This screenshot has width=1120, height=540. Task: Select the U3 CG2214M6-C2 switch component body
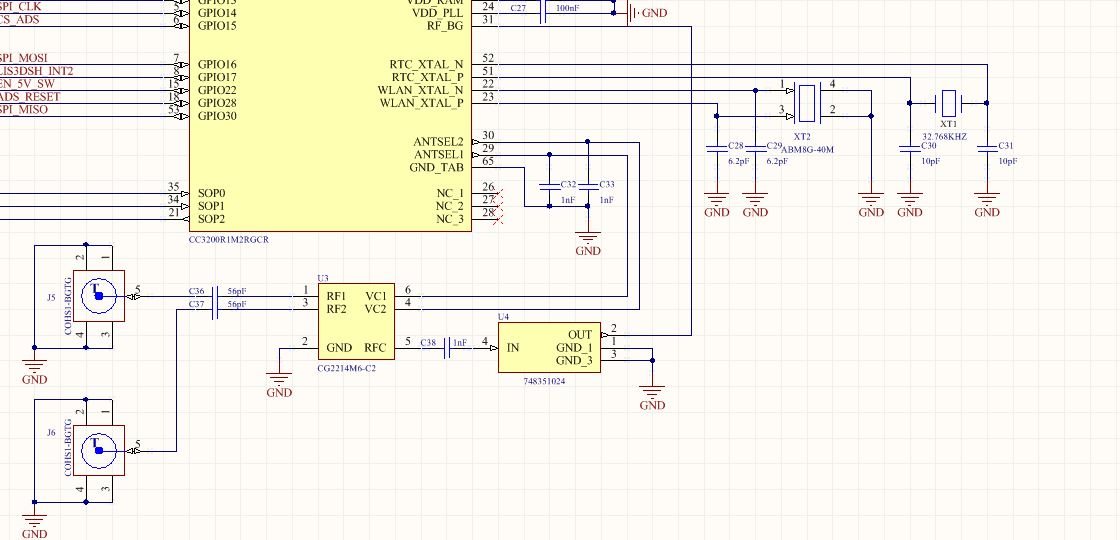click(x=356, y=321)
